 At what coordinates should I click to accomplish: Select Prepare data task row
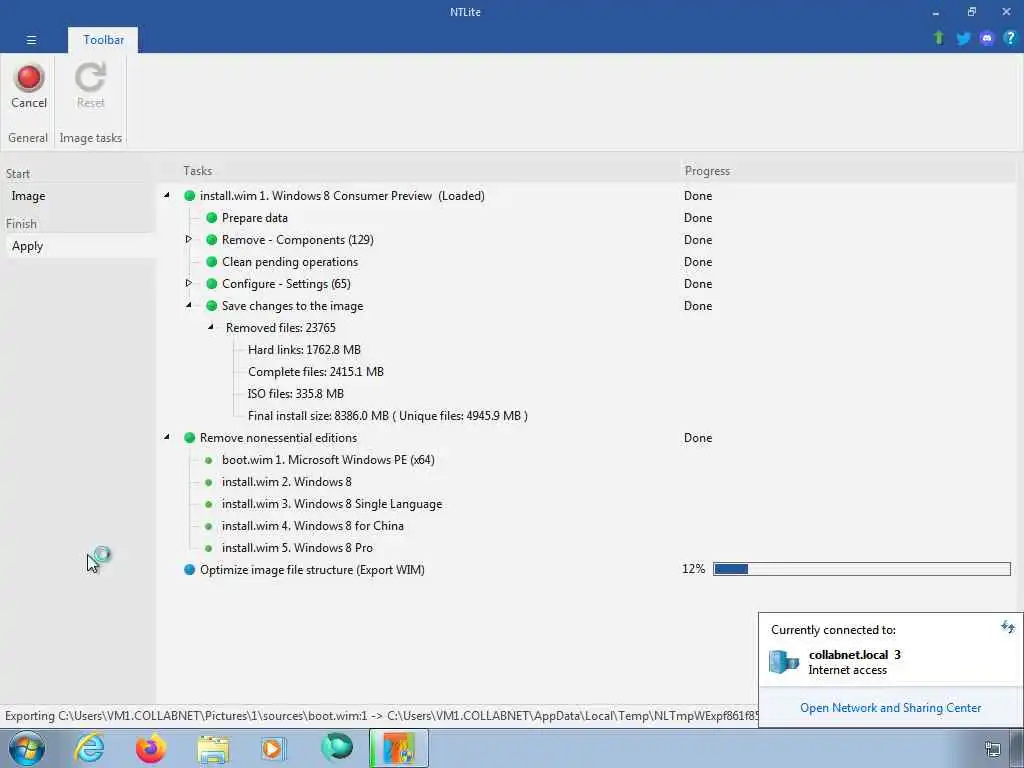tap(255, 217)
